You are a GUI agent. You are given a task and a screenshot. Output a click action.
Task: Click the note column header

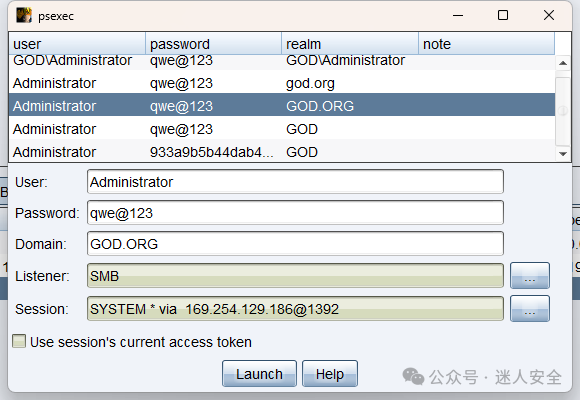click(x=486, y=44)
